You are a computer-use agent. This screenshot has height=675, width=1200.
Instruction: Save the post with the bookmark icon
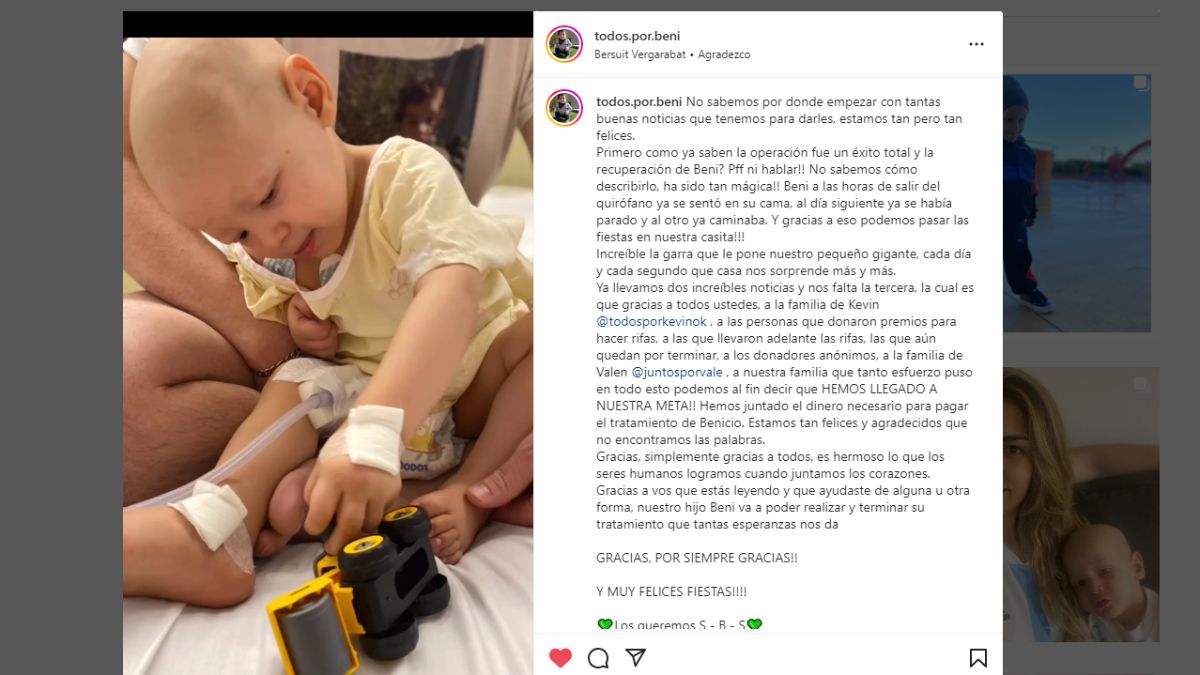pyautogui.click(x=978, y=657)
